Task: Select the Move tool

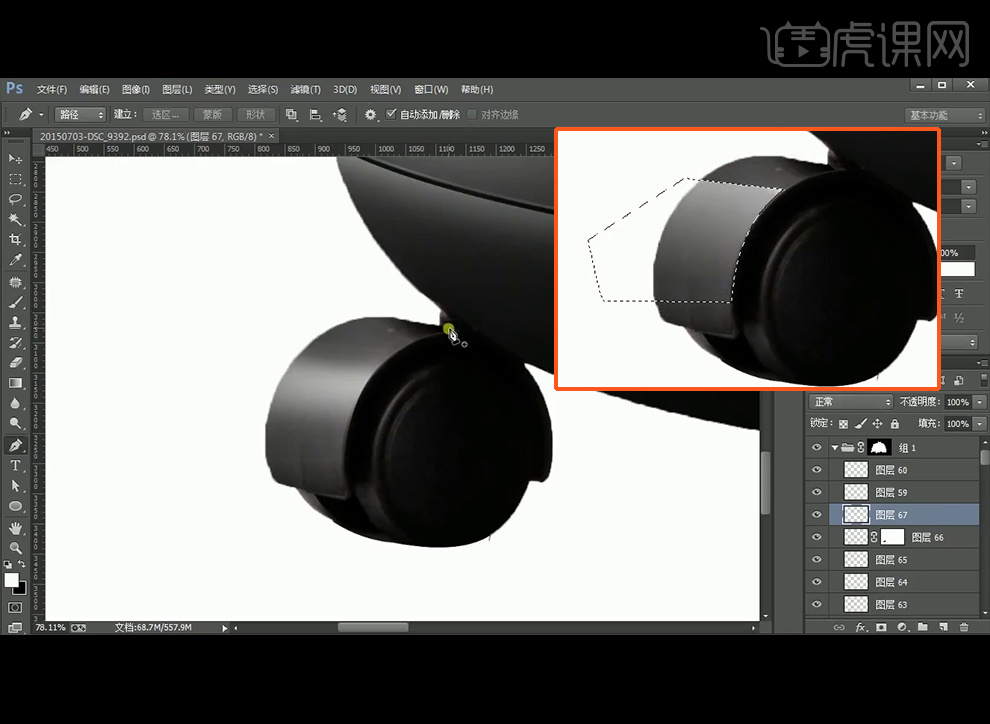Action: click(x=15, y=158)
